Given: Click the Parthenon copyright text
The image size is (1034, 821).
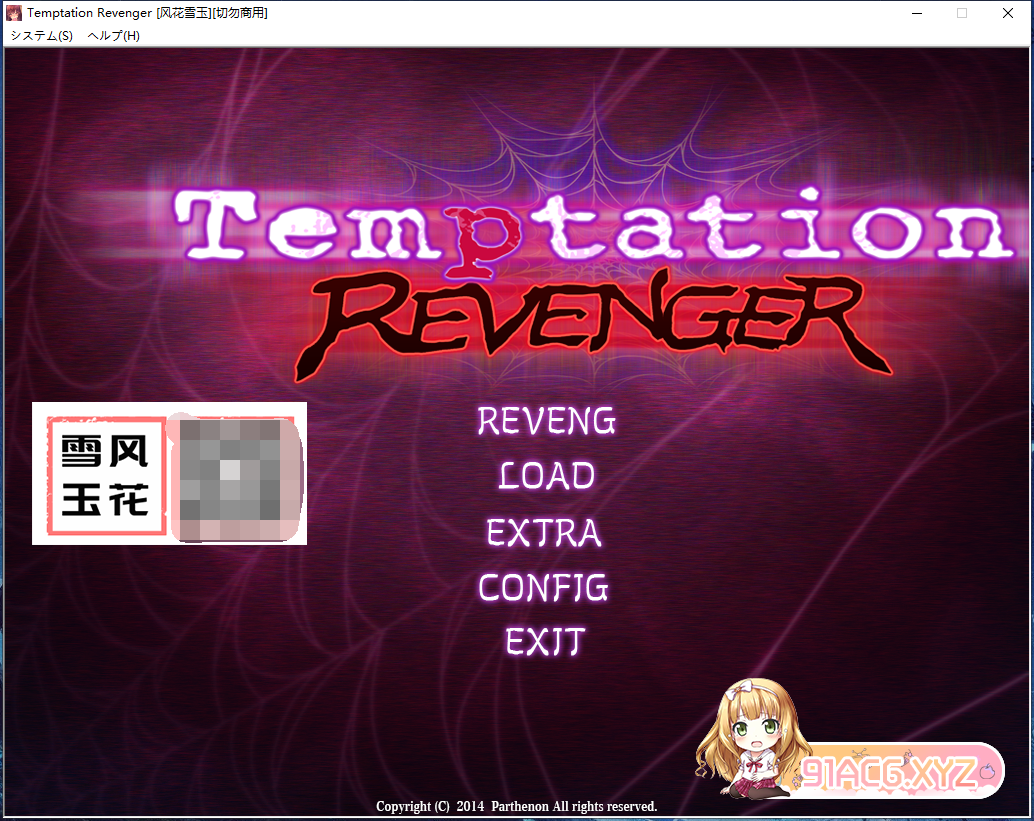Looking at the screenshot, I should pyautogui.click(x=516, y=806).
